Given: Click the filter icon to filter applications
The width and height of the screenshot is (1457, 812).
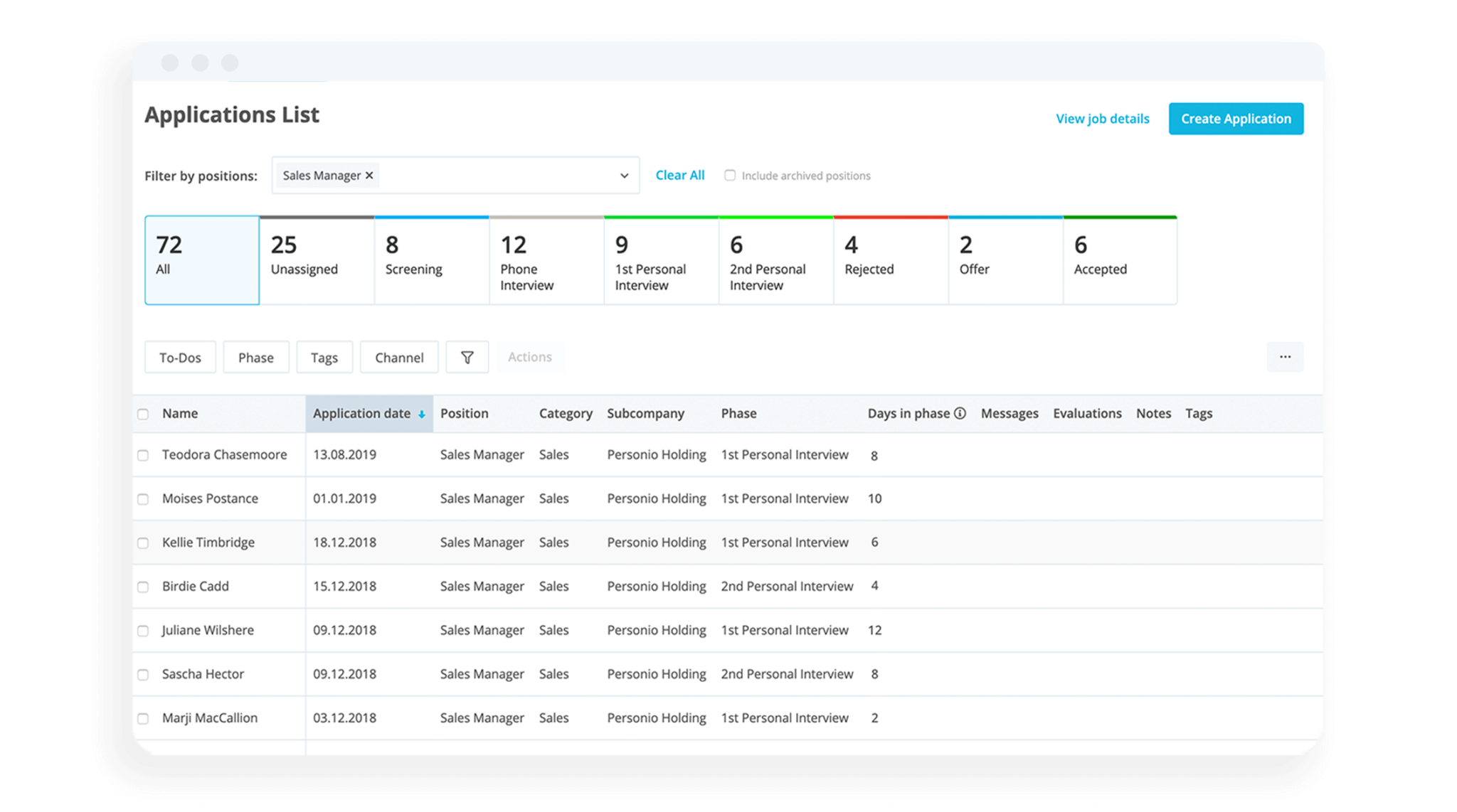Looking at the screenshot, I should pos(466,356).
